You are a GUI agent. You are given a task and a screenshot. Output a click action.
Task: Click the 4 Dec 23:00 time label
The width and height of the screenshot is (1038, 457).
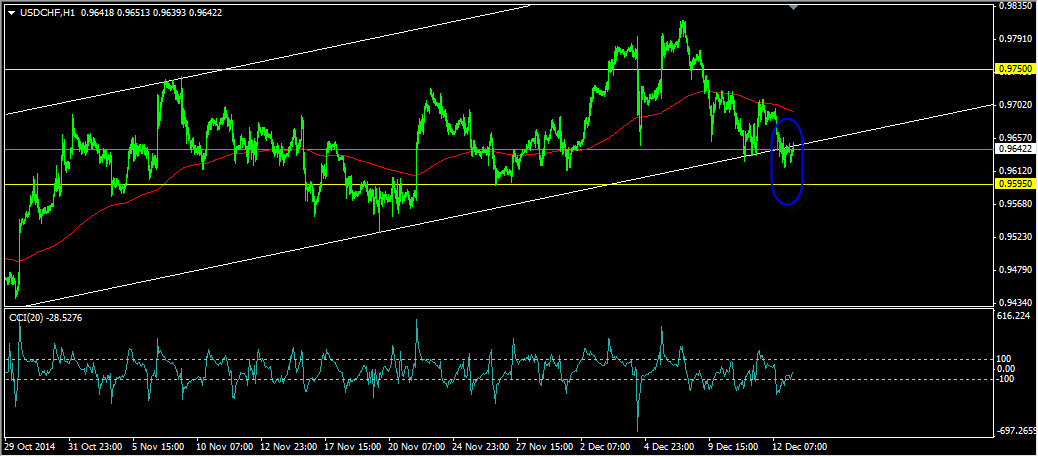click(x=670, y=447)
